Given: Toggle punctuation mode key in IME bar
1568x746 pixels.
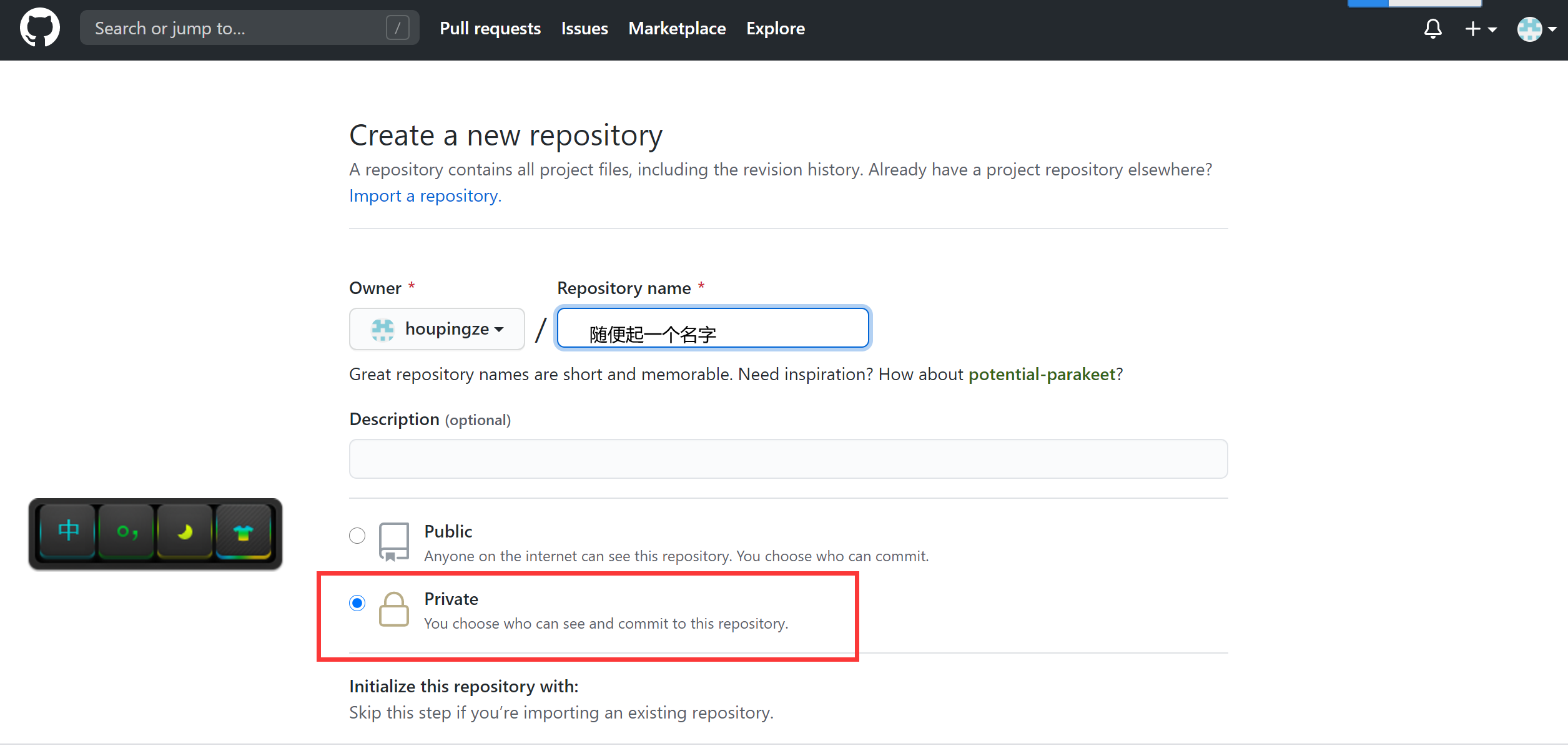Looking at the screenshot, I should tap(127, 531).
